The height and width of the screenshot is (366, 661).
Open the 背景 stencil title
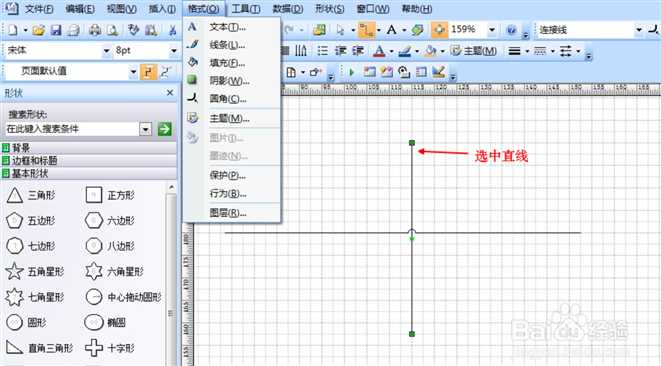[89, 148]
